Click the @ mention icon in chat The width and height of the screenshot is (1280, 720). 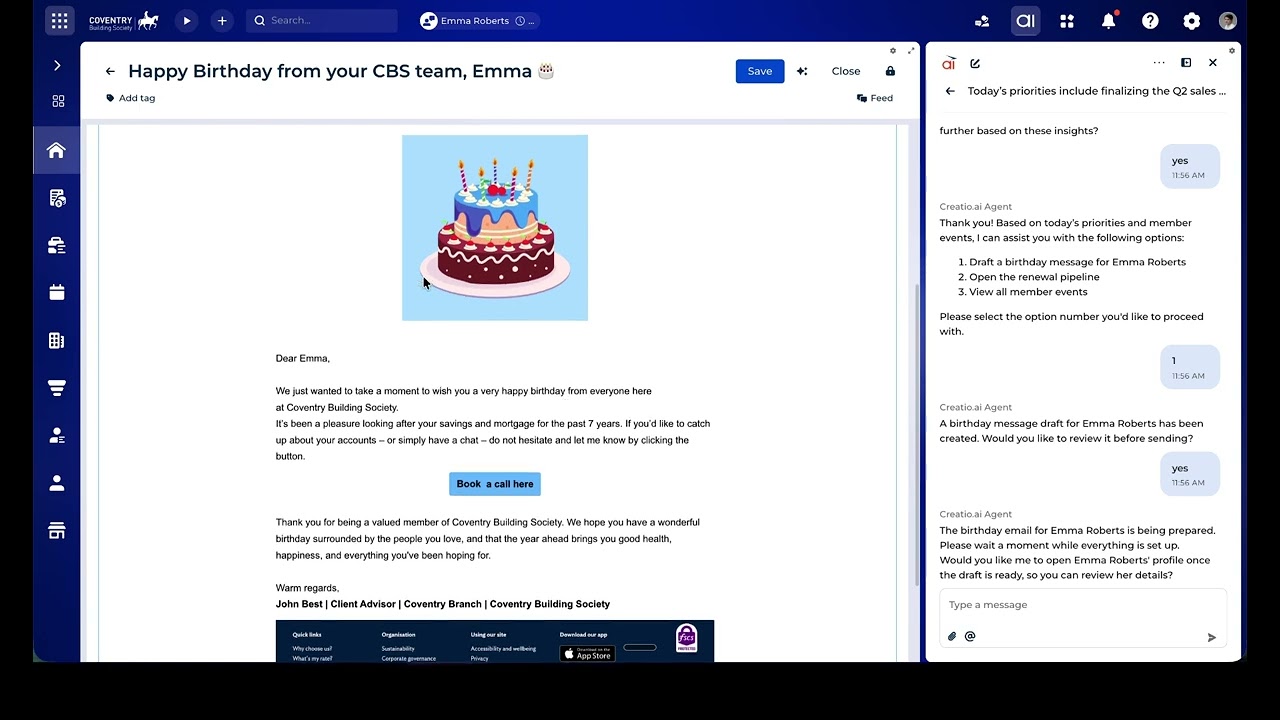(x=970, y=636)
